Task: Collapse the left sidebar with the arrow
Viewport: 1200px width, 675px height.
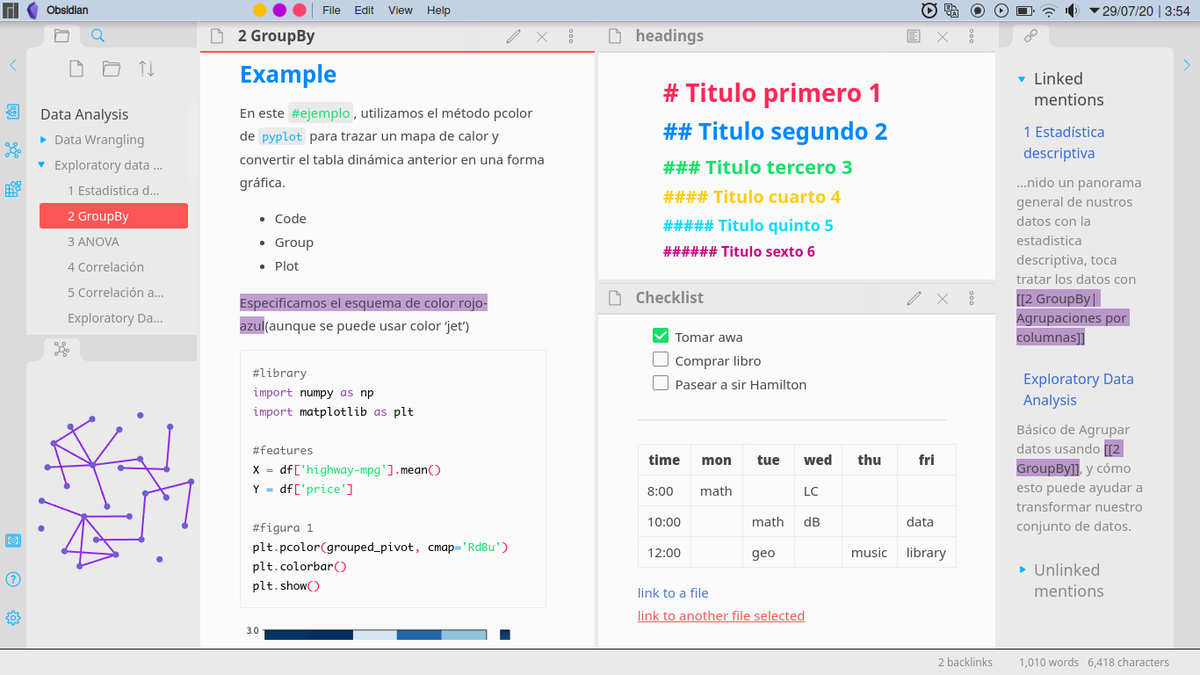Action: [13, 65]
